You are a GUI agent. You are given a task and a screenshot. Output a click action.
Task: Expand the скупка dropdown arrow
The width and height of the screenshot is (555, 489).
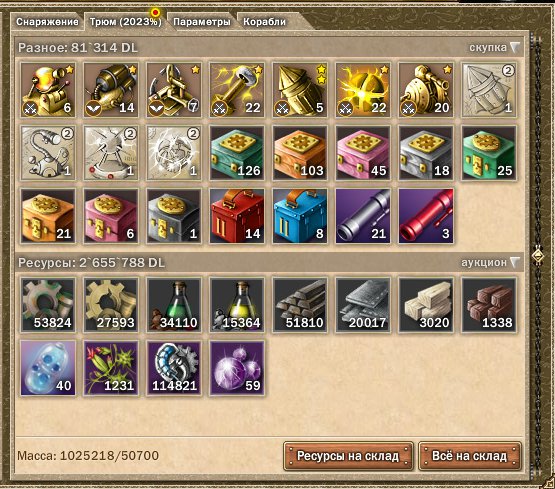515,47
